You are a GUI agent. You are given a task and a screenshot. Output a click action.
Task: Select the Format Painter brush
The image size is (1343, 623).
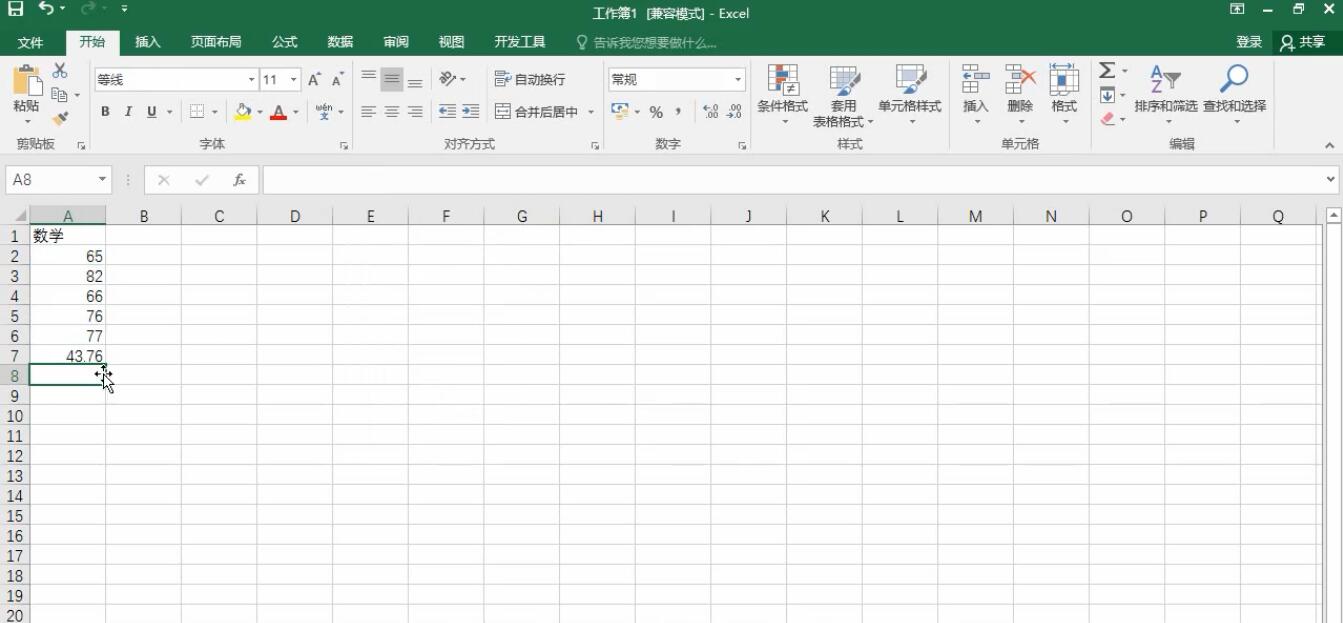click(60, 118)
